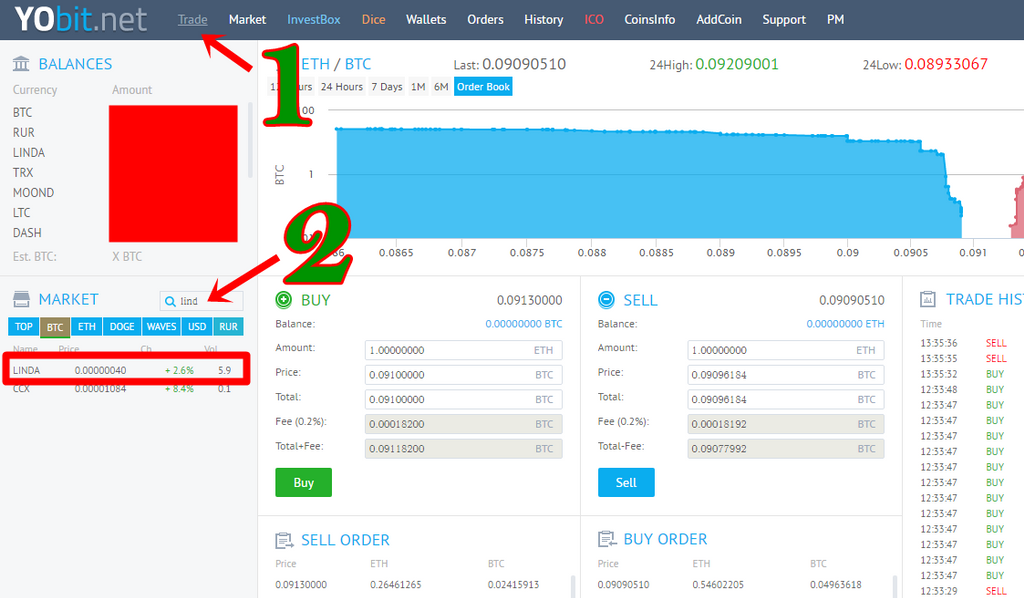This screenshot has height=598, width=1024.
Task: Click the Sell Price input field
Action: pos(786,375)
